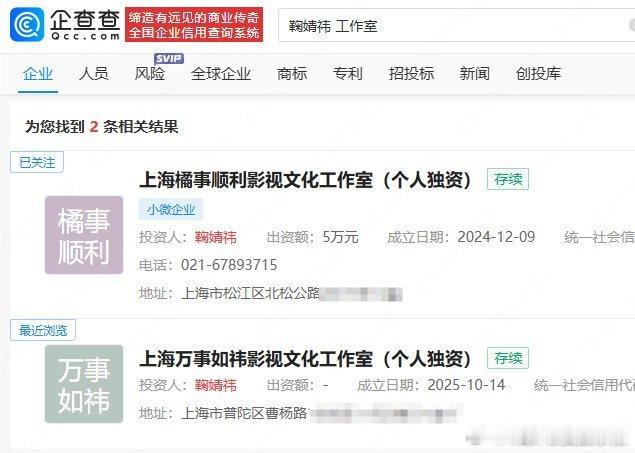Screen dimensions: 635x453
Task: Switch to 商标 tab
Action: [x=292, y=74]
